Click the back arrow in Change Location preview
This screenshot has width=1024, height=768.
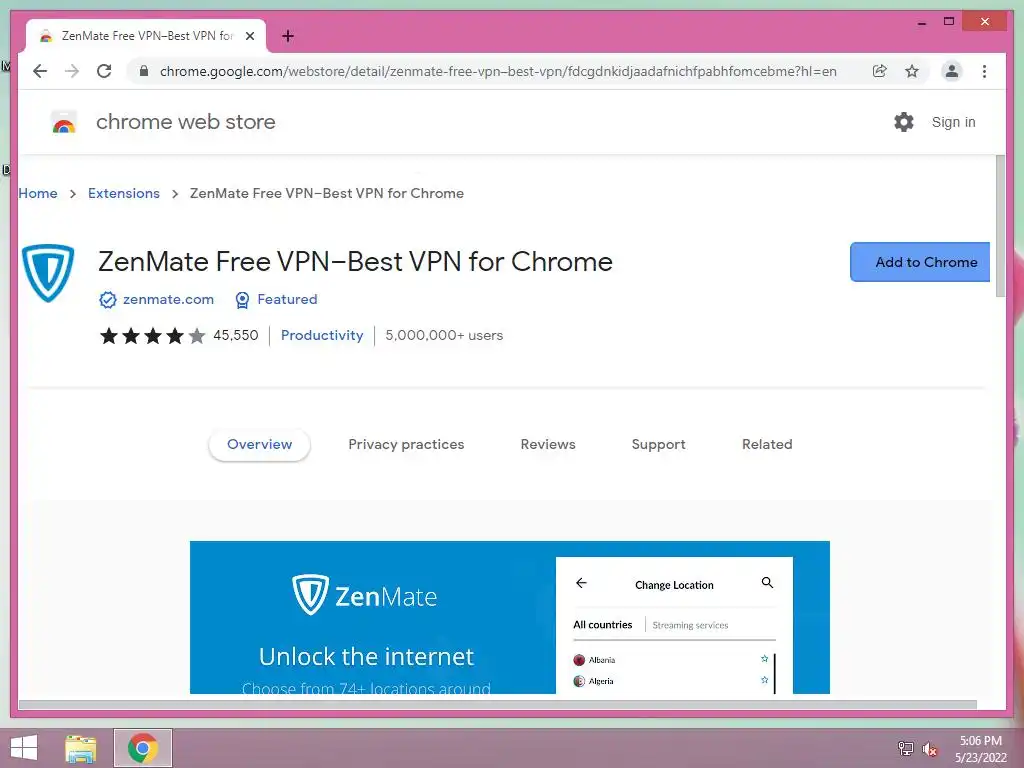pyautogui.click(x=581, y=583)
